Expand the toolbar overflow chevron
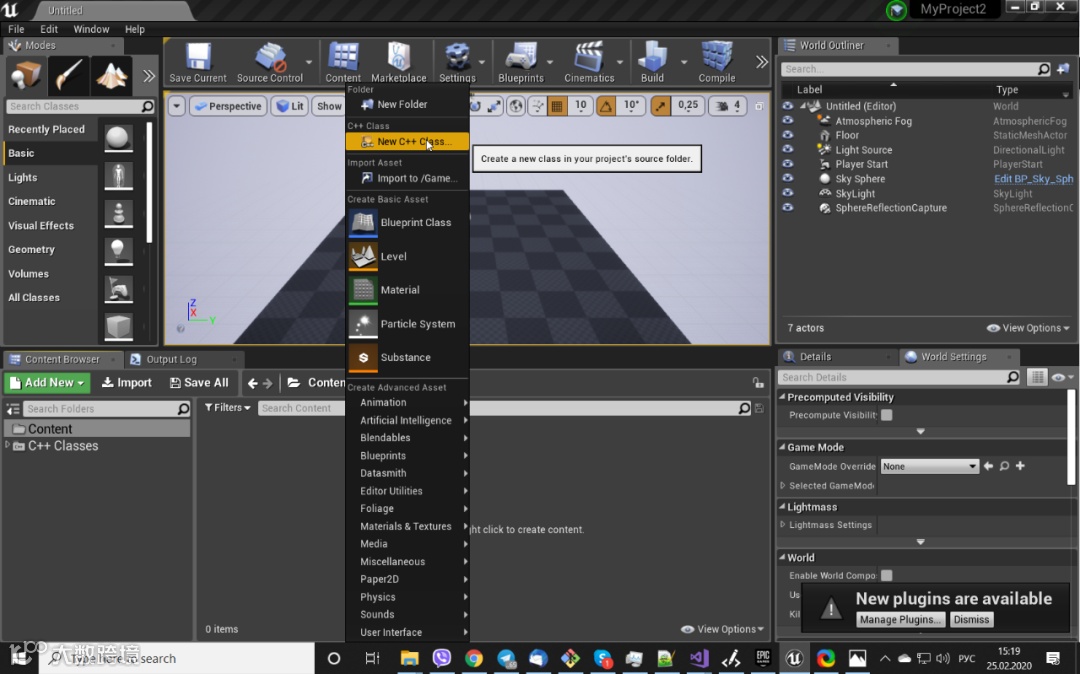Screen dimensions: 1080x674 (761, 62)
